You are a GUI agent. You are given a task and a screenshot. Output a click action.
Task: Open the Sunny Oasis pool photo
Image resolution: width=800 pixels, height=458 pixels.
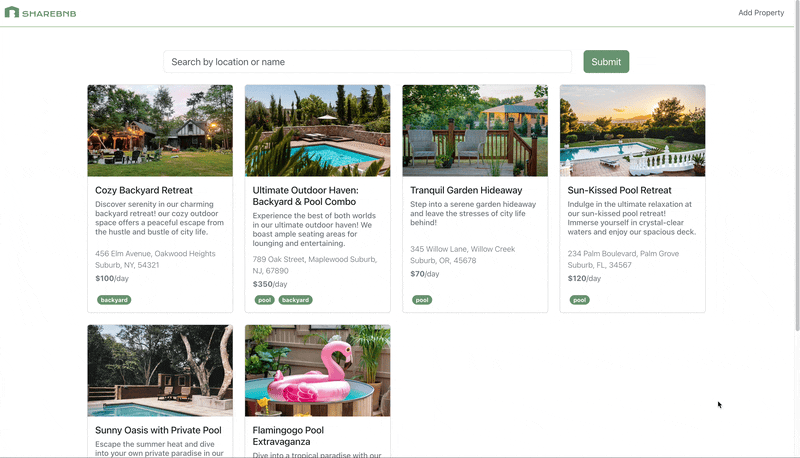point(160,370)
